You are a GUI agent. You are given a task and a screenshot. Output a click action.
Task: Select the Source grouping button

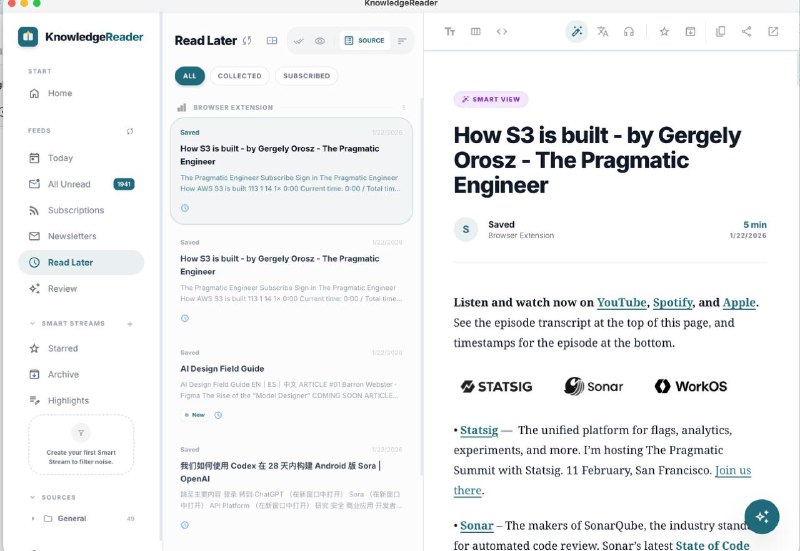tap(364, 40)
